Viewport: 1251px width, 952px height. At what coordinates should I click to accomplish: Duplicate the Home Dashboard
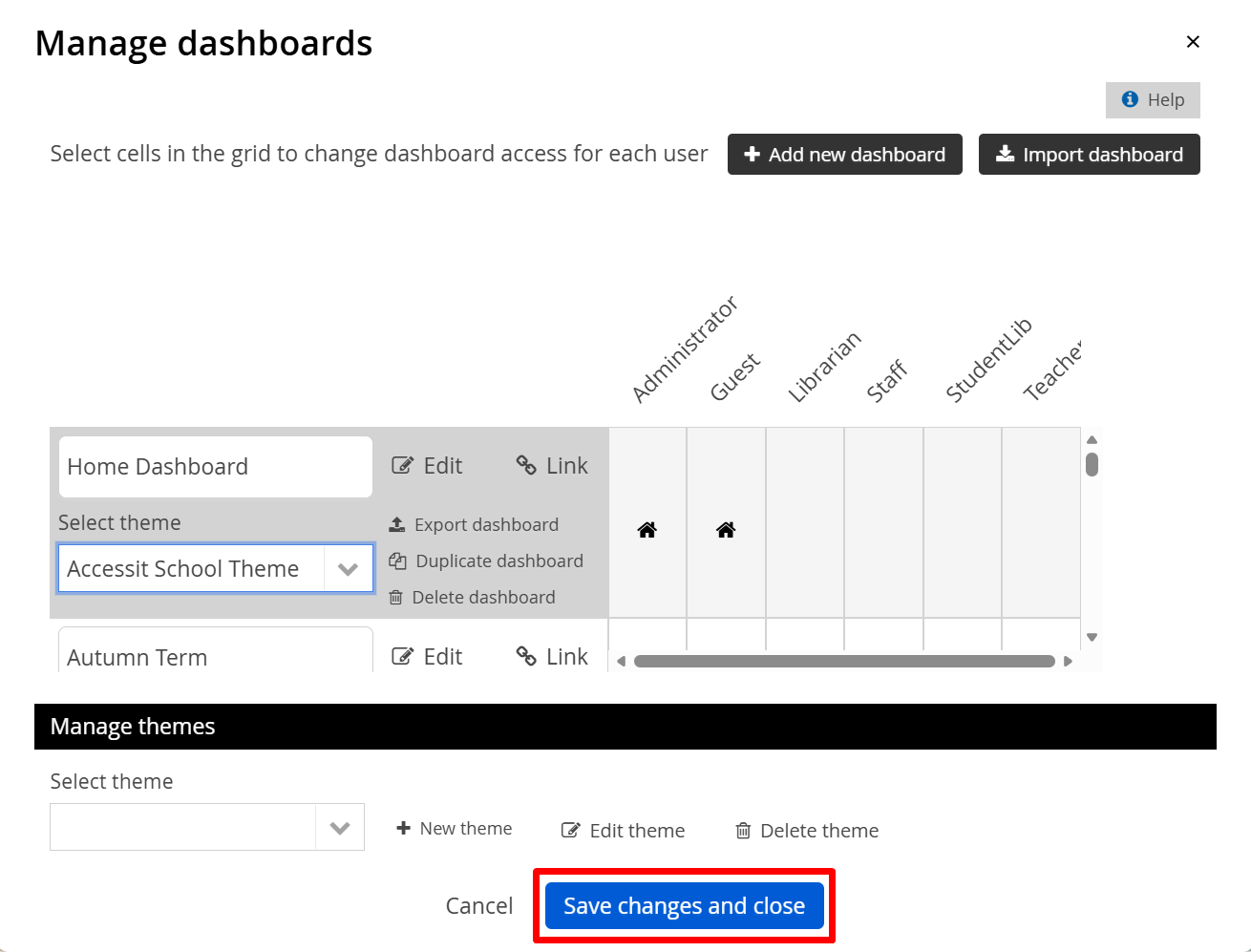tap(486, 561)
